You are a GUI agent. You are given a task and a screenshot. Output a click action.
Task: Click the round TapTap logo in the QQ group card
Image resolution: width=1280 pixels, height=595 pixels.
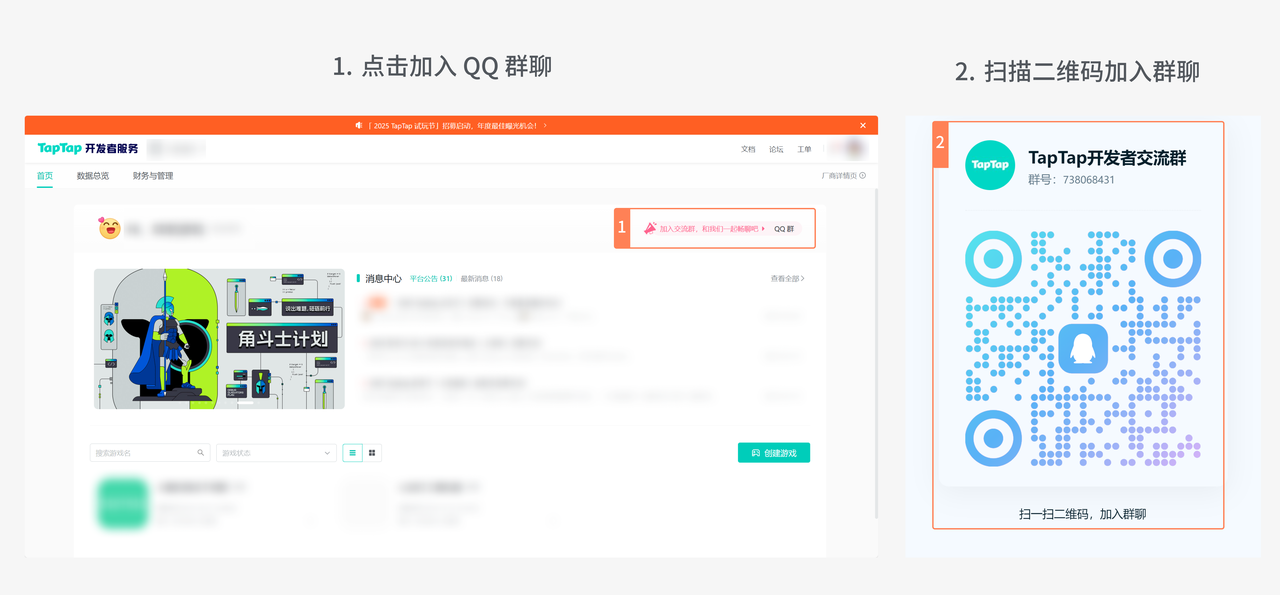point(990,165)
